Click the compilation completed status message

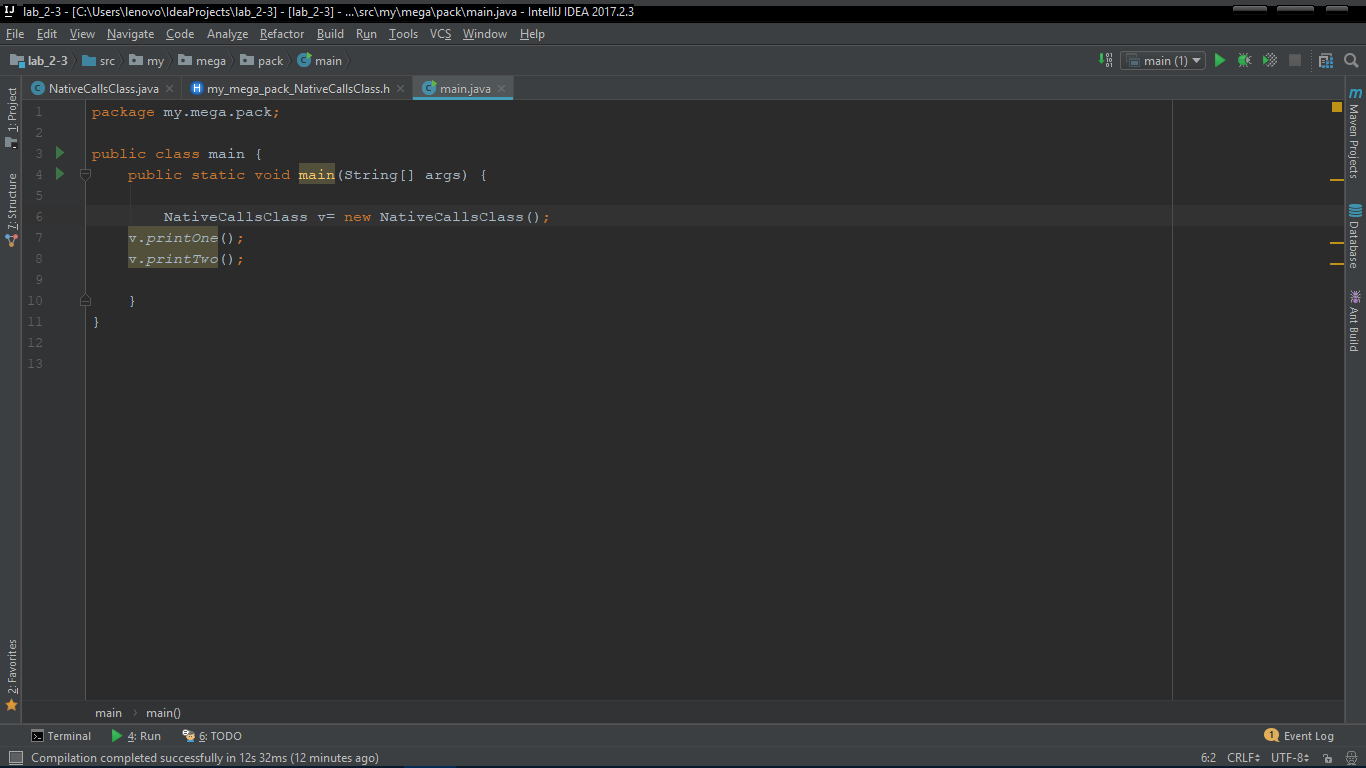205,758
